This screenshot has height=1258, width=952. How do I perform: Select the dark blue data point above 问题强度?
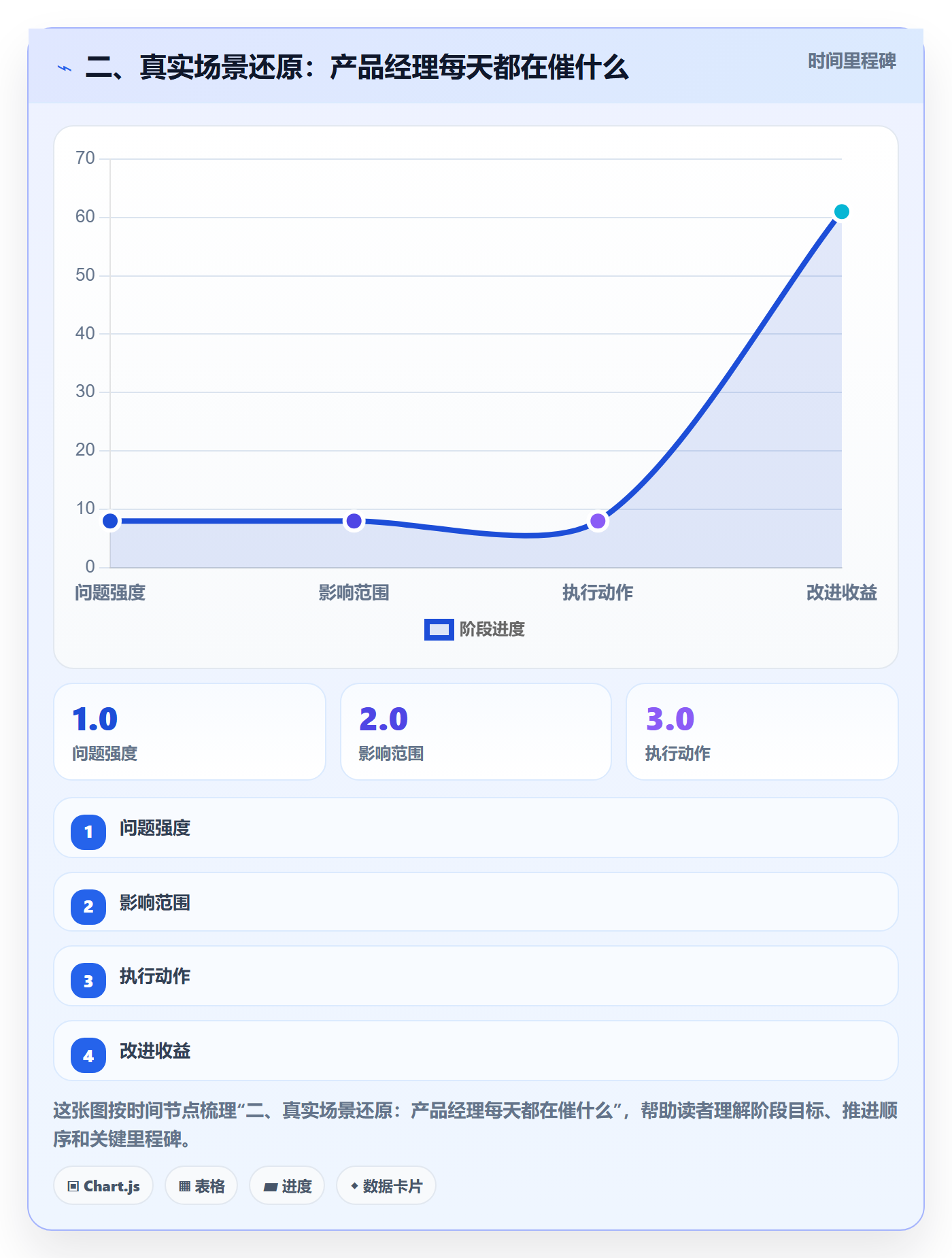coord(110,522)
